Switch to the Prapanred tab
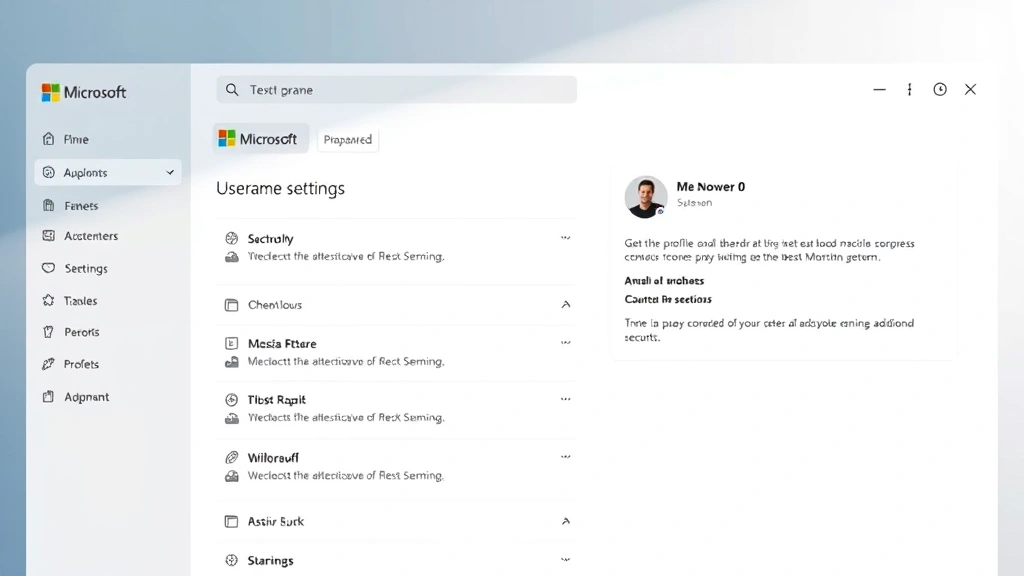 [348, 140]
